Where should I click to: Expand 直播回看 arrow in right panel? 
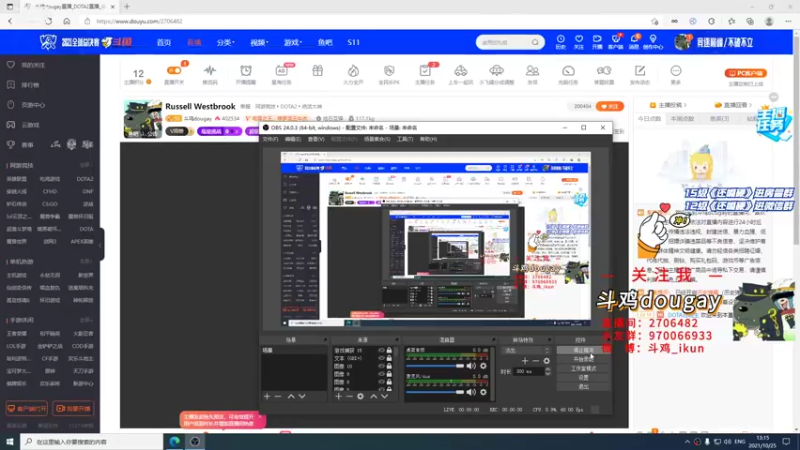[x=751, y=105]
